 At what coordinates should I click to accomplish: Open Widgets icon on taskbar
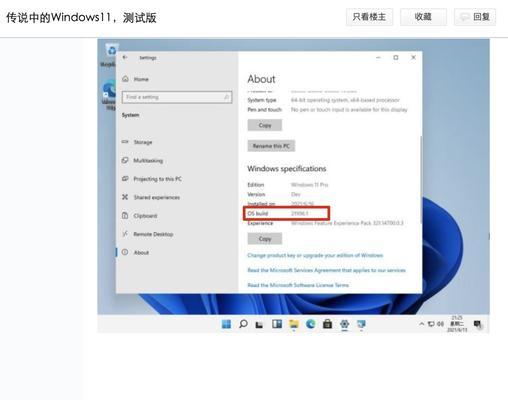(277, 324)
